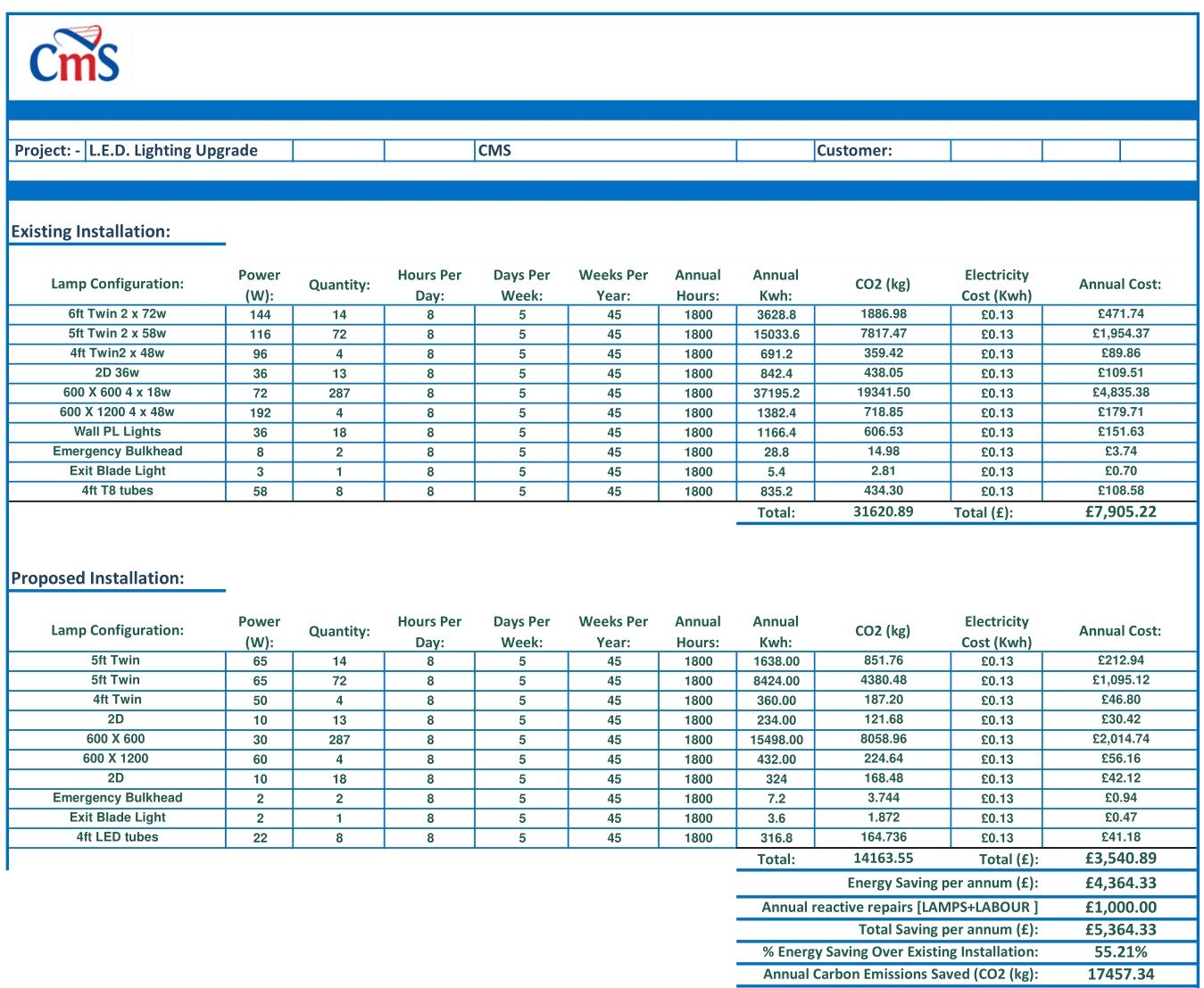
Task: Select the '4ft LED tubes' lamp cell
Action: 117,837
